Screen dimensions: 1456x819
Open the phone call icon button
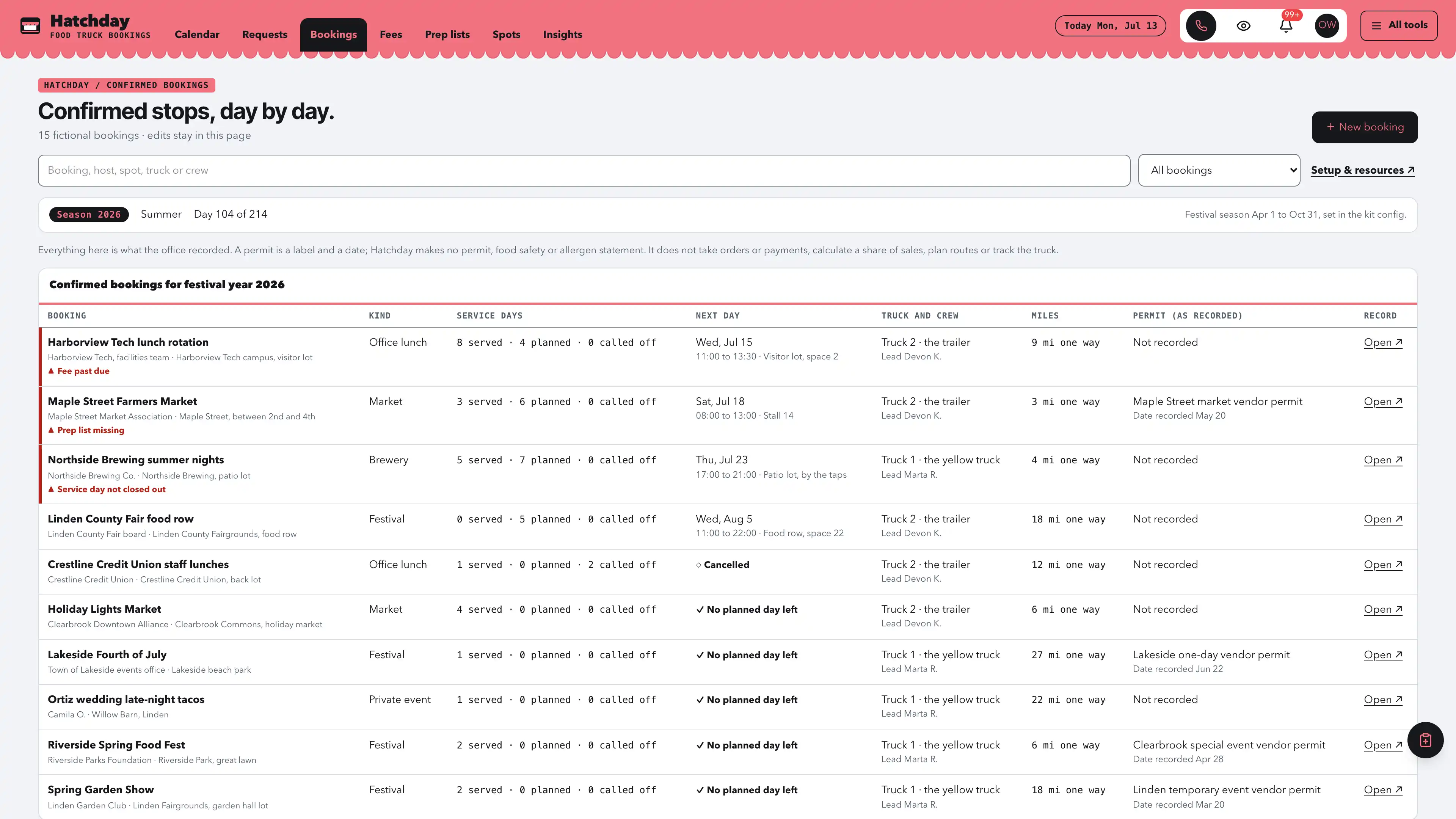click(1200, 25)
